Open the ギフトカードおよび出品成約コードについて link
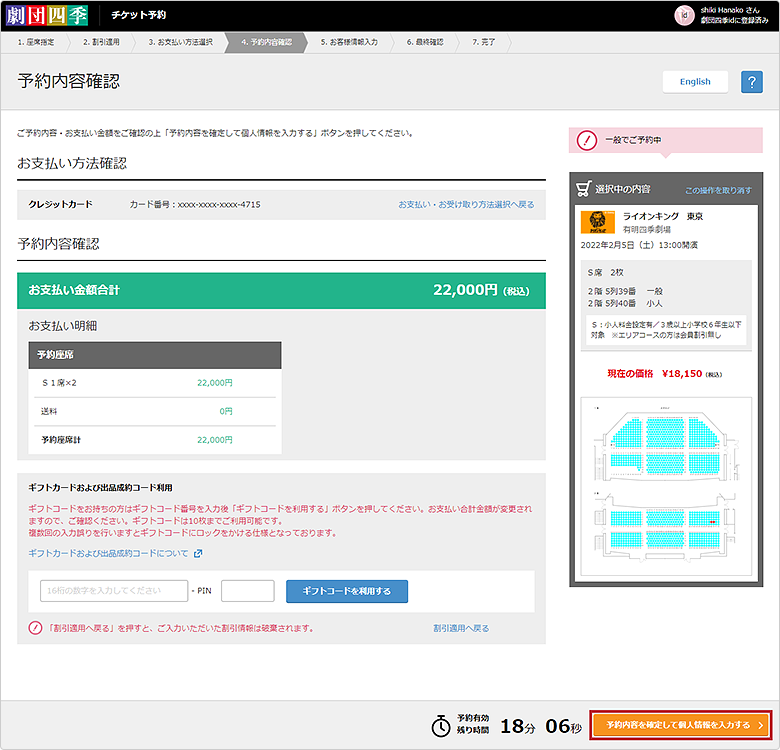Viewport: 780px width, 750px height. [108, 554]
